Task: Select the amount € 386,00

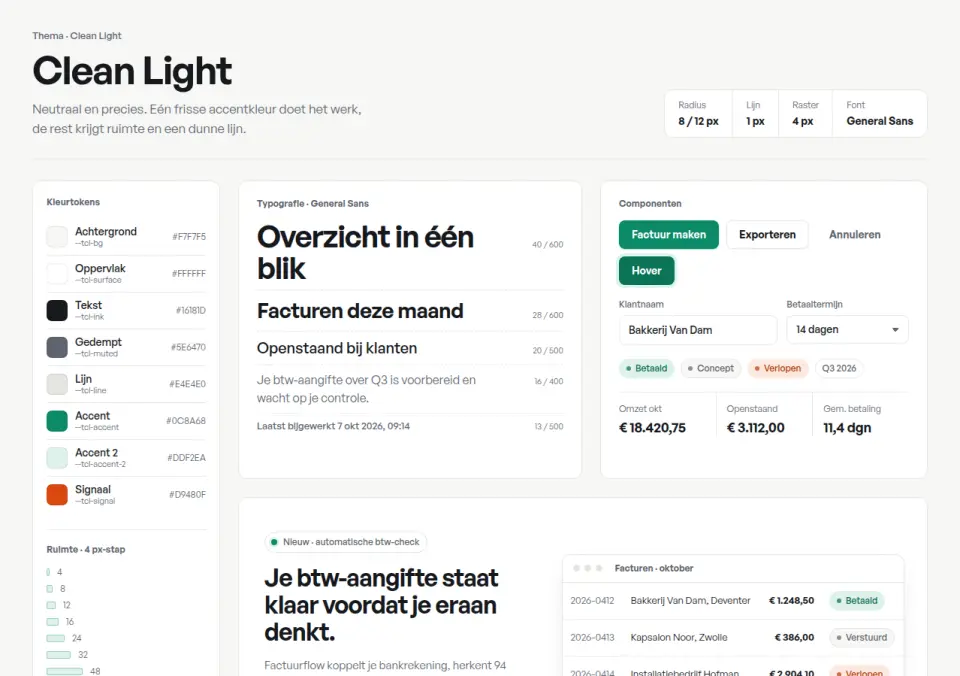Action: point(794,637)
